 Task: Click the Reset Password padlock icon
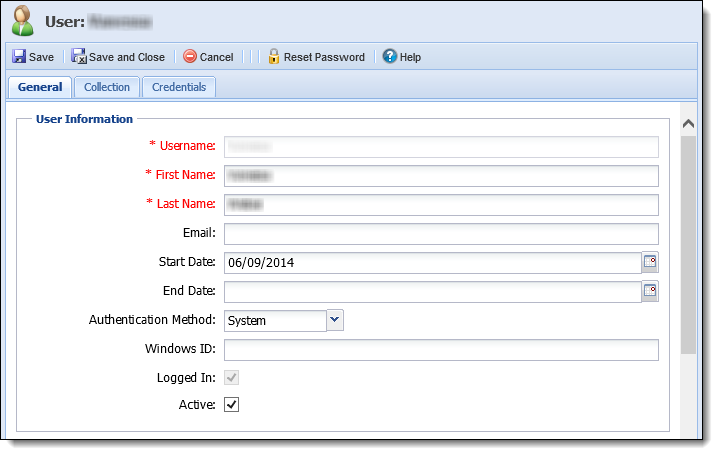(274, 56)
